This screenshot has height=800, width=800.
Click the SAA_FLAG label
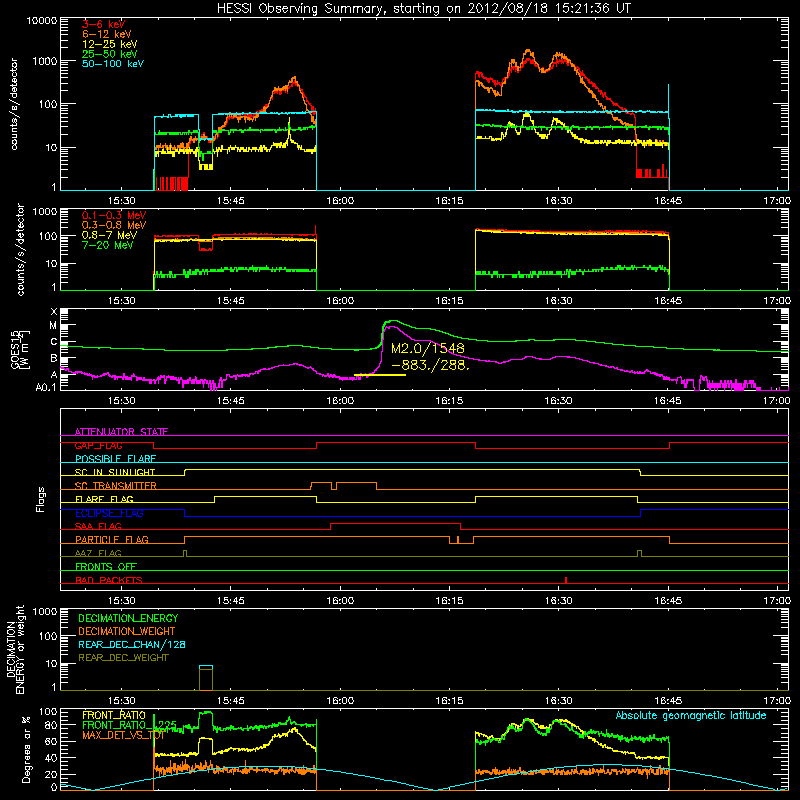(98, 527)
